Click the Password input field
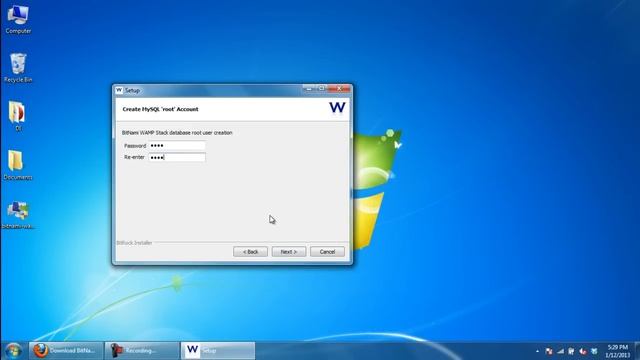 click(x=177, y=146)
